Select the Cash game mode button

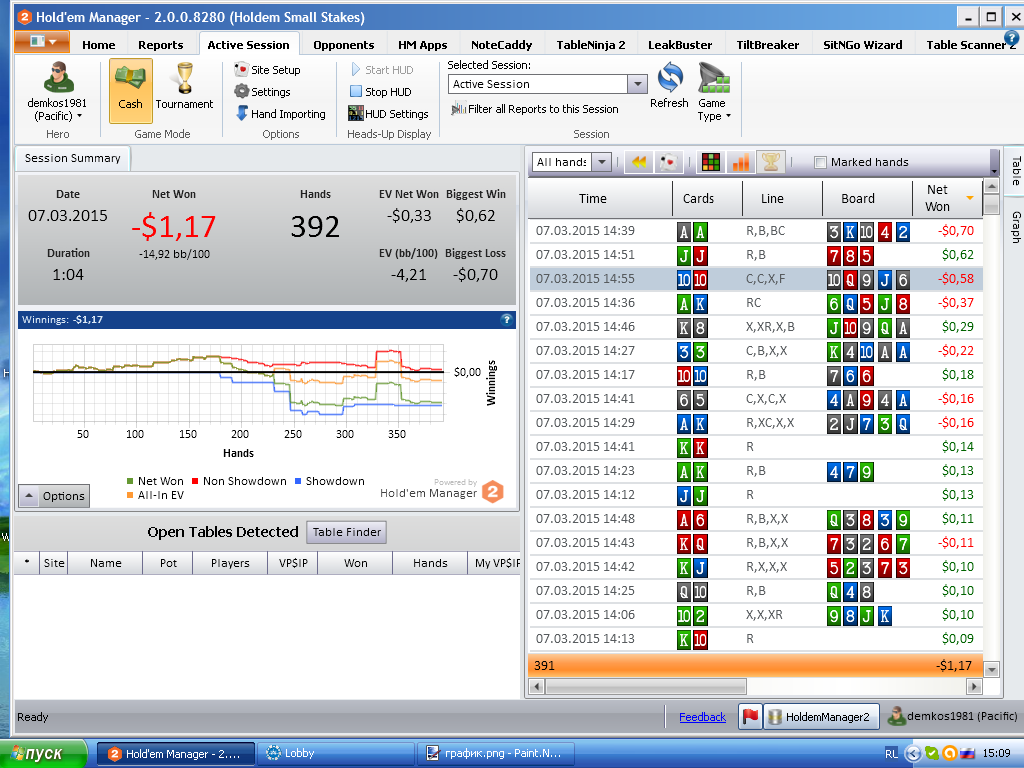tap(131, 90)
